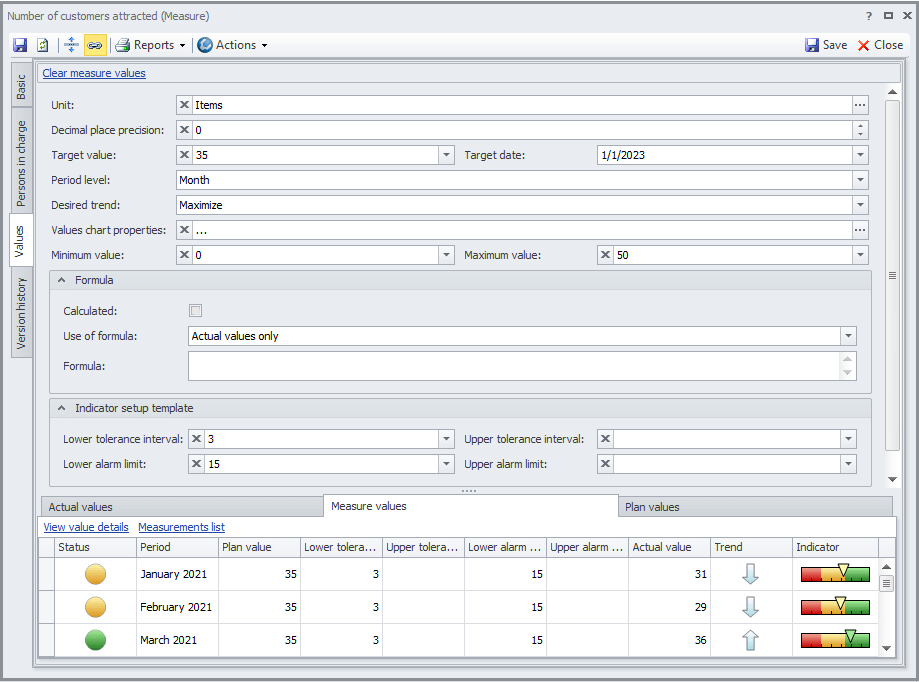
Task: Adjust Decimal place precision spinner
Action: (x=860, y=130)
